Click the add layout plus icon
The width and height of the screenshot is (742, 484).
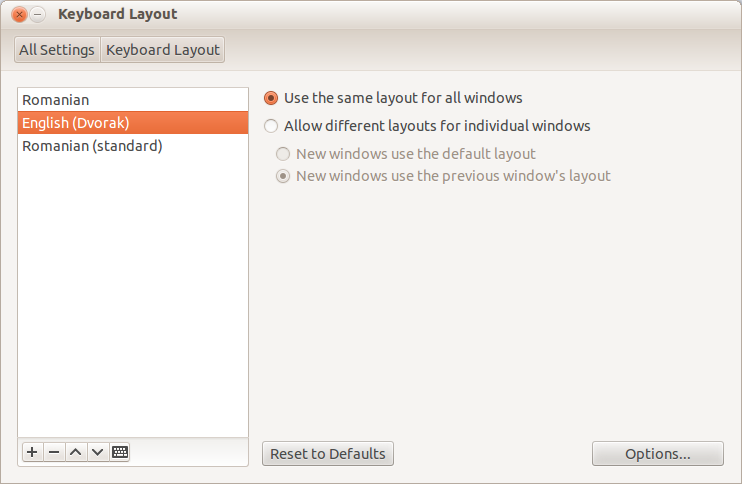[x=32, y=452]
